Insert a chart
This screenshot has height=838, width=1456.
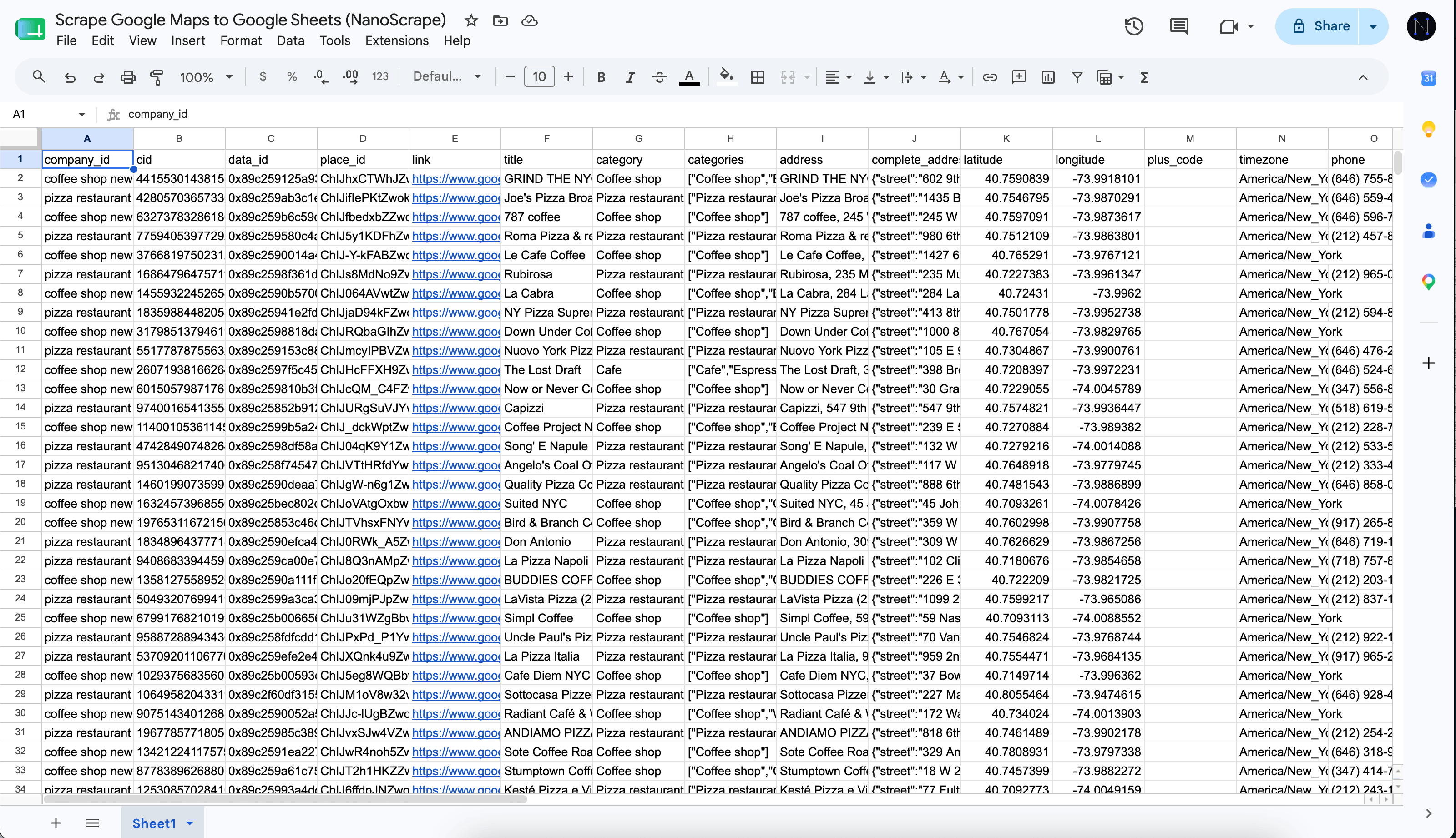[1049, 77]
